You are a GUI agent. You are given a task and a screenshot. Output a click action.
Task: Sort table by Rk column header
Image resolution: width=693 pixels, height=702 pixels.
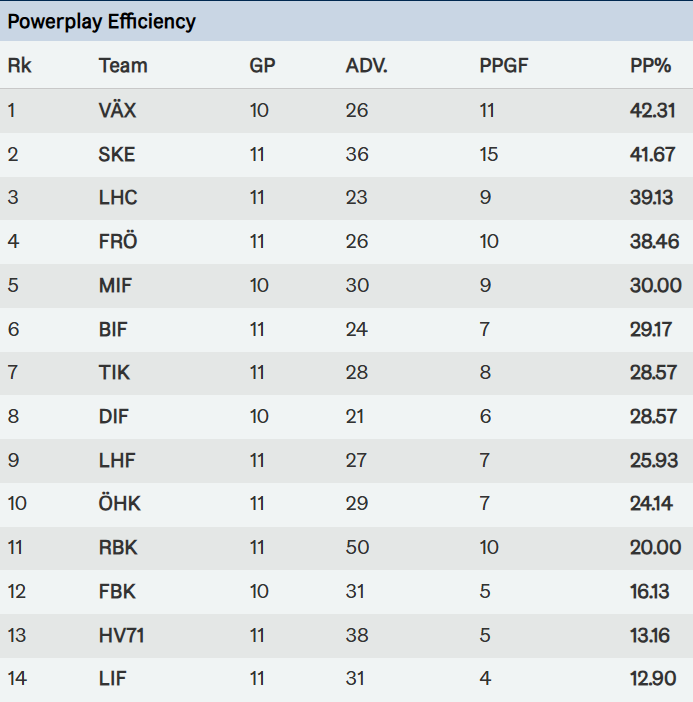click(19, 66)
